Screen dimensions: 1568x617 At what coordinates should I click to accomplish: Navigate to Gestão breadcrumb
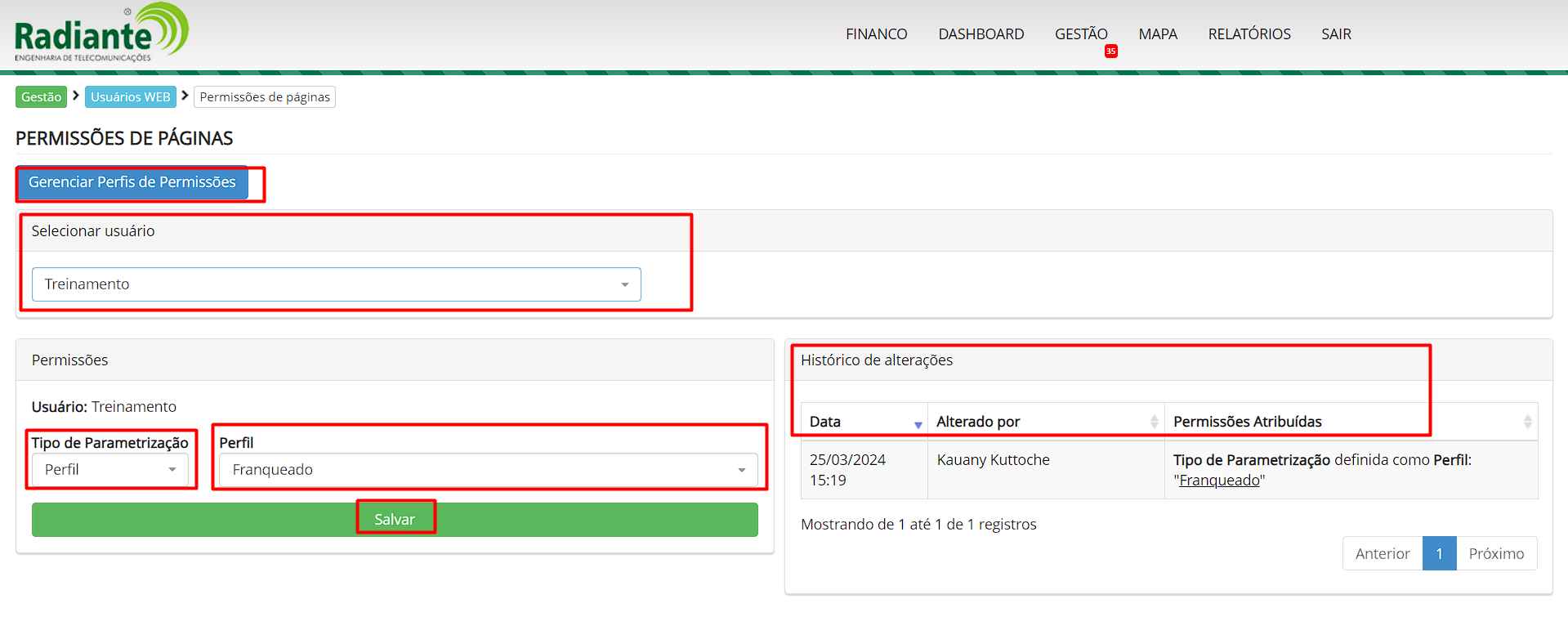click(41, 97)
